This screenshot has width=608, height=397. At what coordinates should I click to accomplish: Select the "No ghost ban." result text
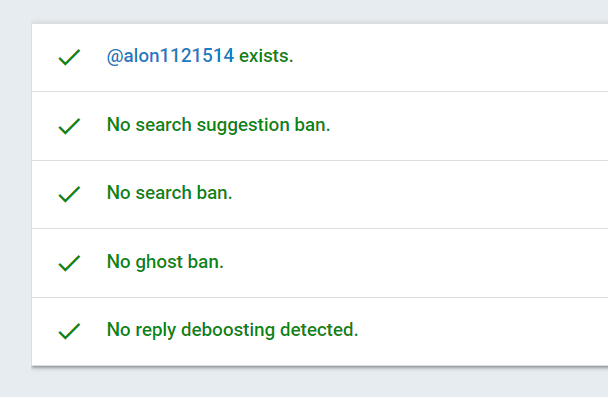[x=165, y=262]
